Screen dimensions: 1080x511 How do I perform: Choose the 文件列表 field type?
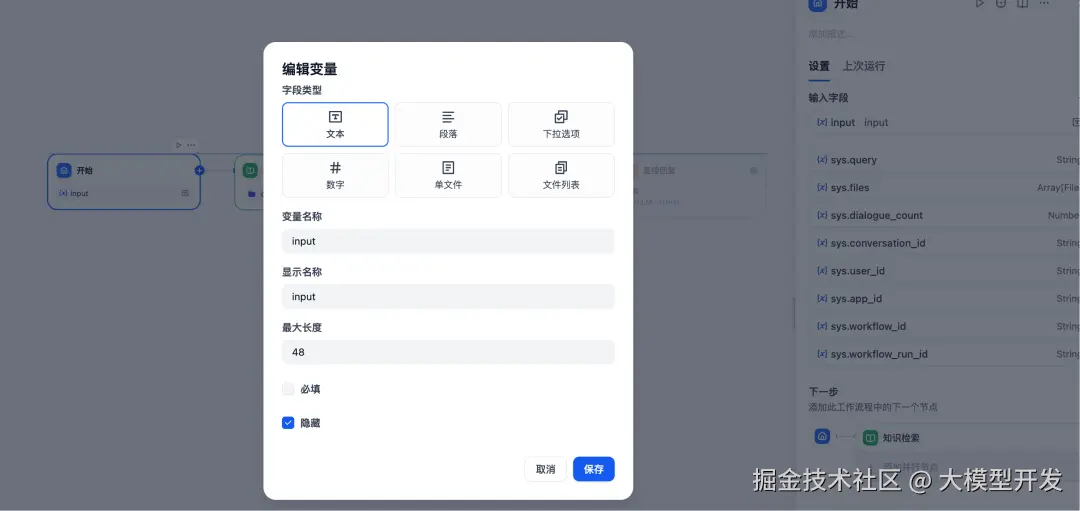click(x=561, y=176)
